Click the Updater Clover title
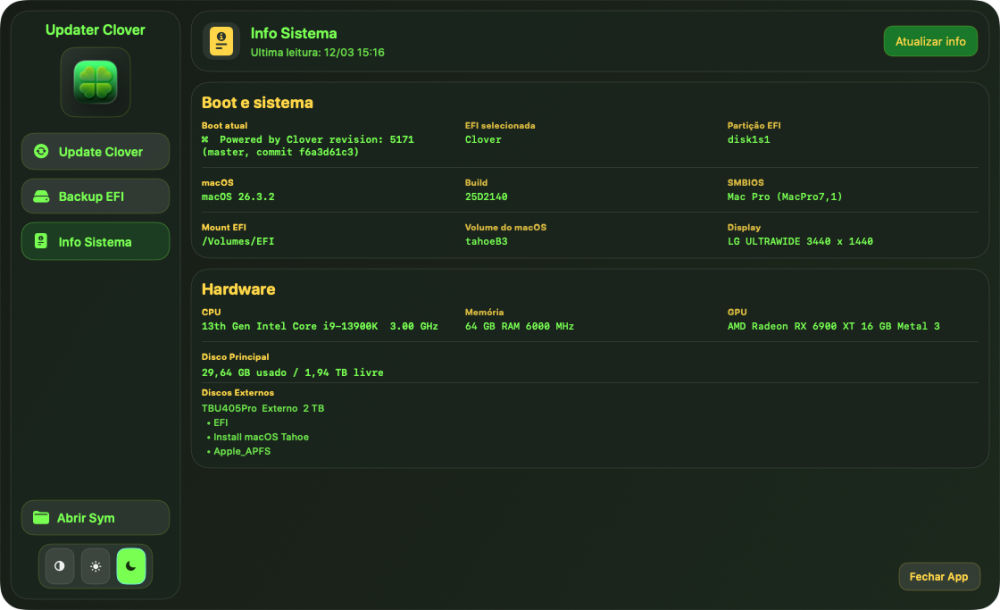 95,30
